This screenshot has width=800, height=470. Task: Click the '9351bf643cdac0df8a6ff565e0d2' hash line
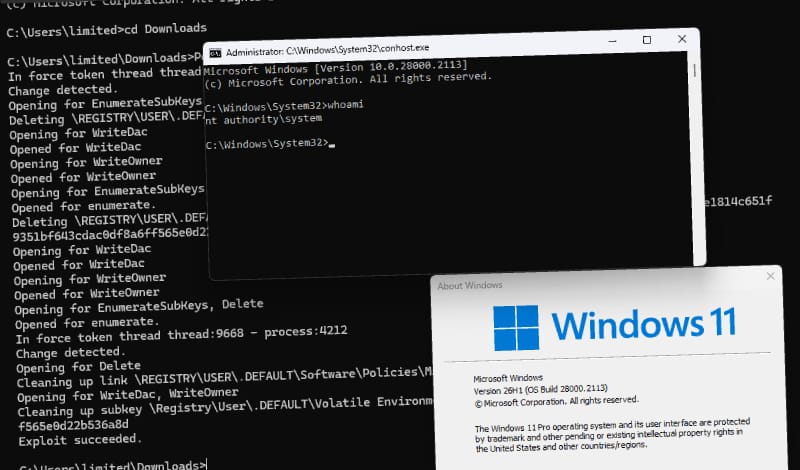tap(110, 234)
